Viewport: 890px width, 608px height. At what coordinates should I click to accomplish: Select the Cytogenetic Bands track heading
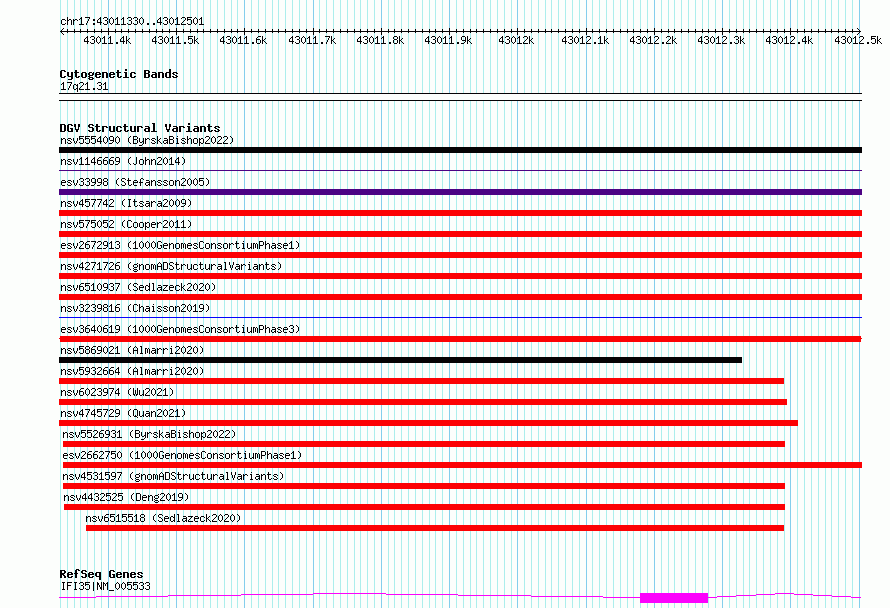click(x=119, y=74)
